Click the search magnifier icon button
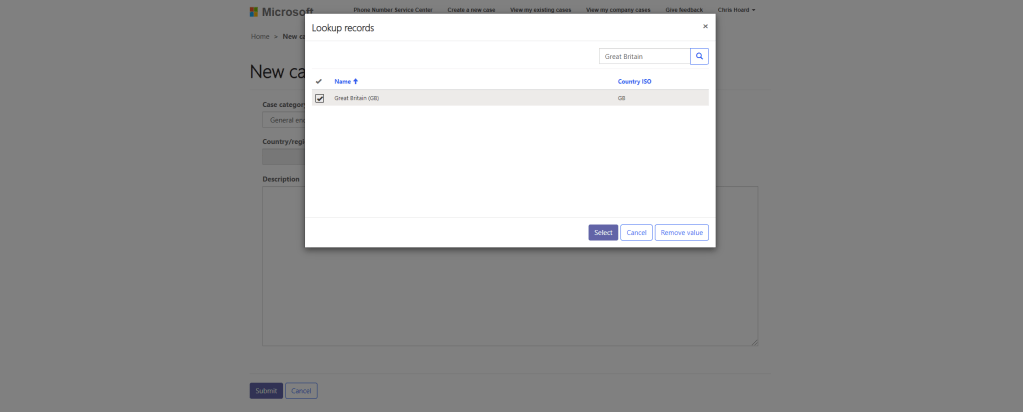The width and height of the screenshot is (1023, 412). pos(699,57)
